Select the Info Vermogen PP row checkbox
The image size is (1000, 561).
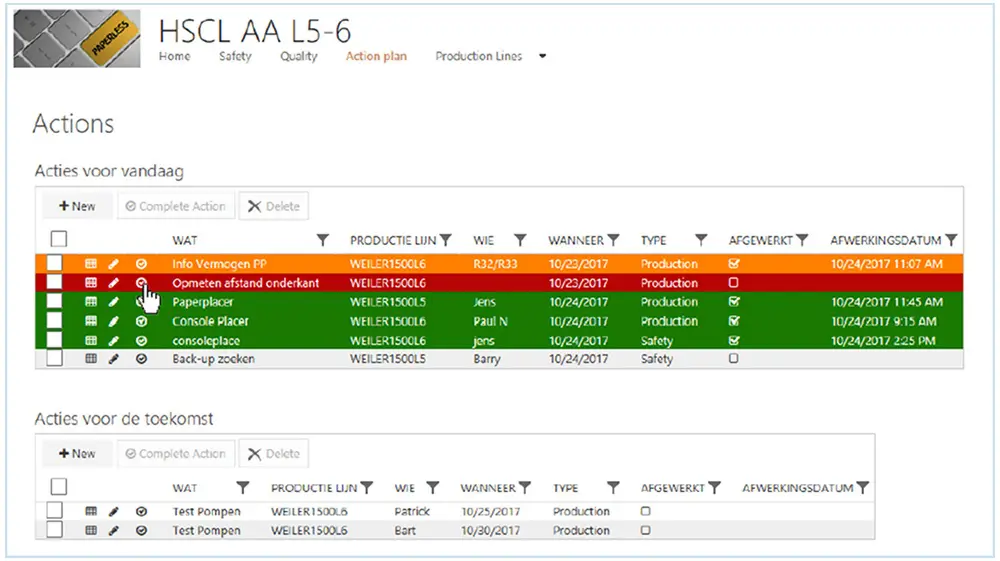tap(55, 263)
